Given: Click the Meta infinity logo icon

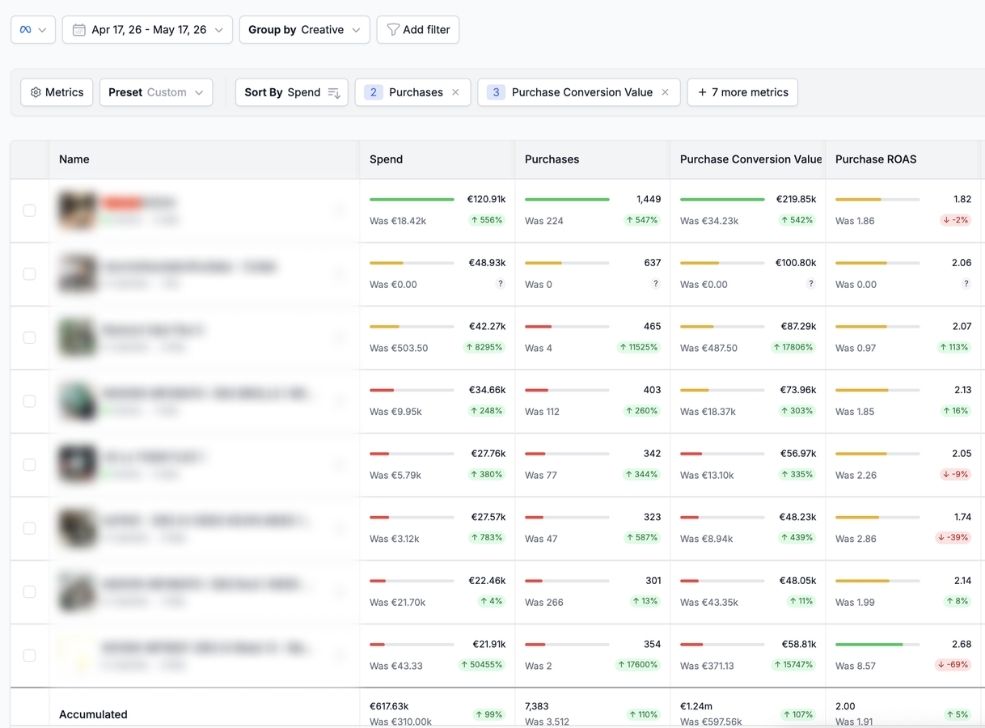Looking at the screenshot, I should 25,30.
